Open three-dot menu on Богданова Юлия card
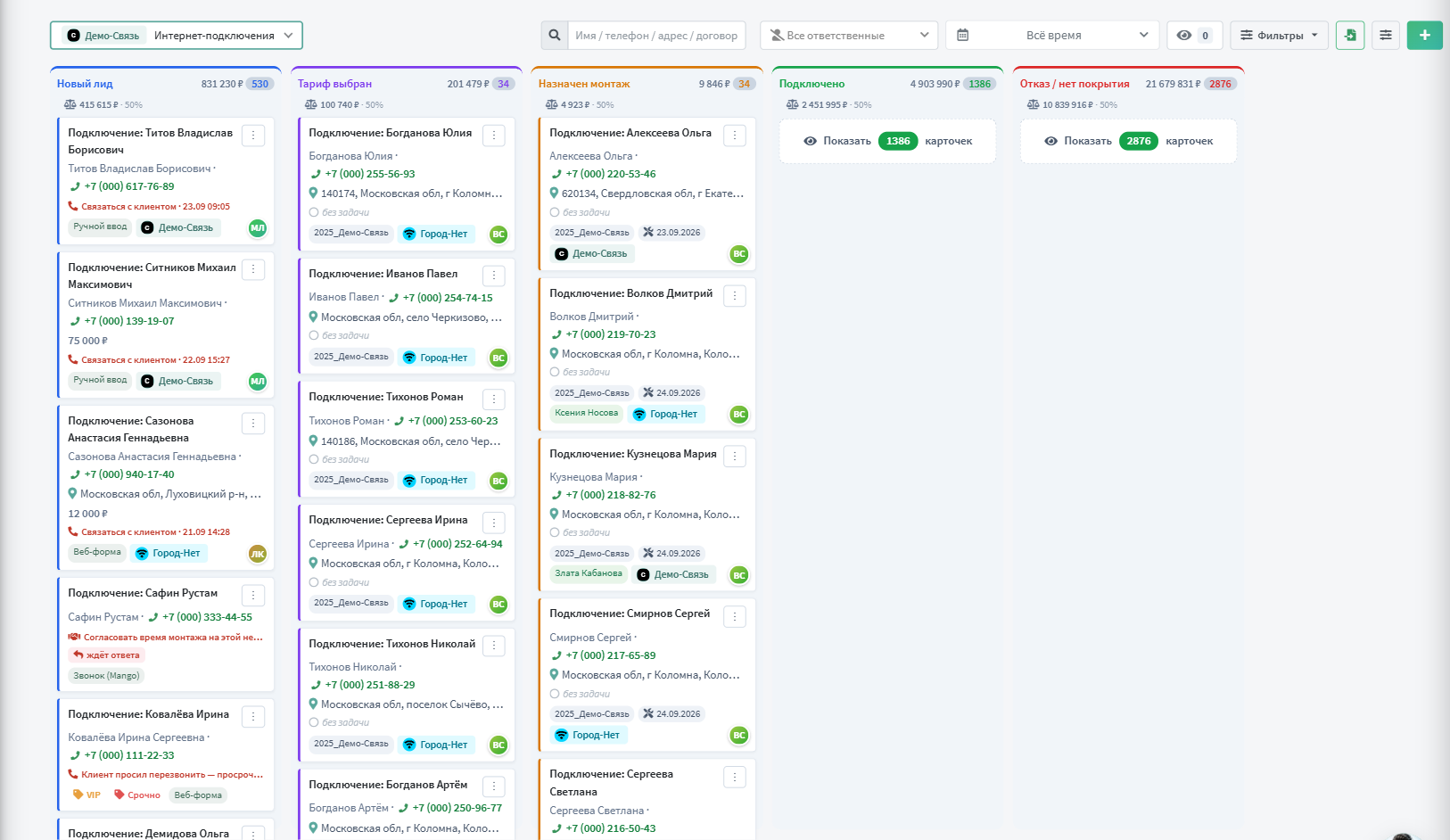The height and width of the screenshot is (840, 1450). coord(494,136)
